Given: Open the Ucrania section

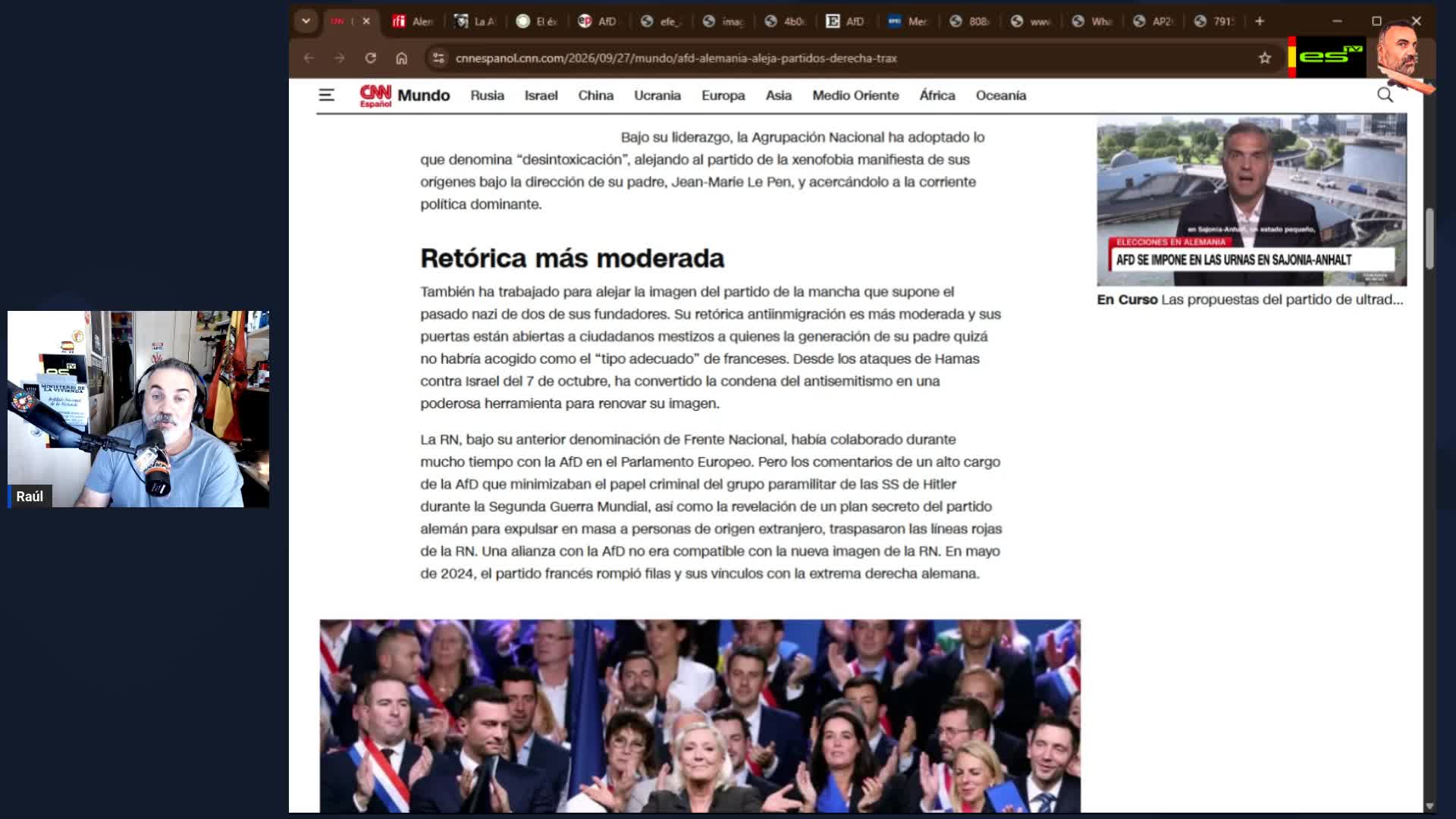Looking at the screenshot, I should [657, 96].
